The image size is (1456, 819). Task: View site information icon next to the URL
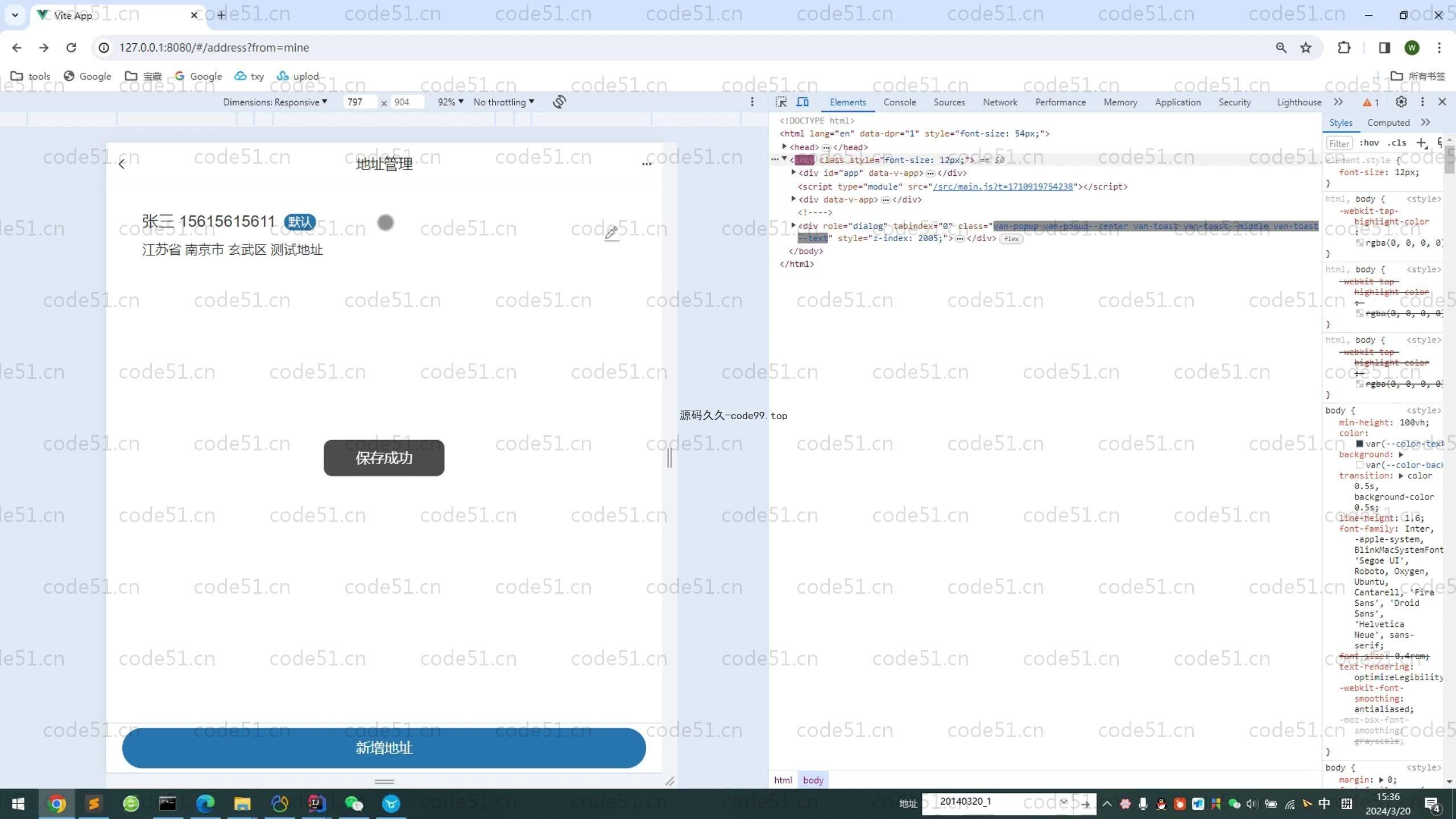coord(104,48)
